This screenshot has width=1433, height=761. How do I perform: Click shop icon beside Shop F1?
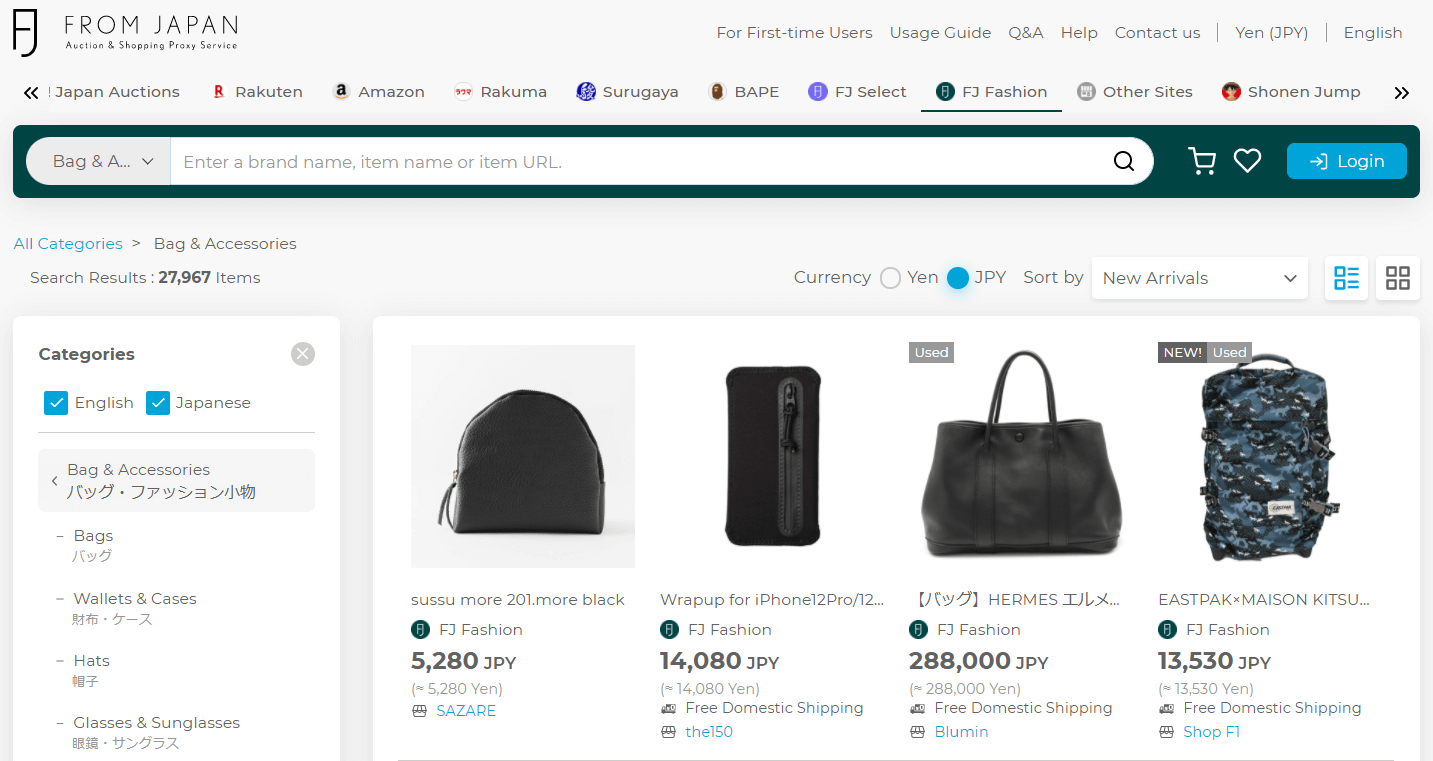click(1166, 732)
